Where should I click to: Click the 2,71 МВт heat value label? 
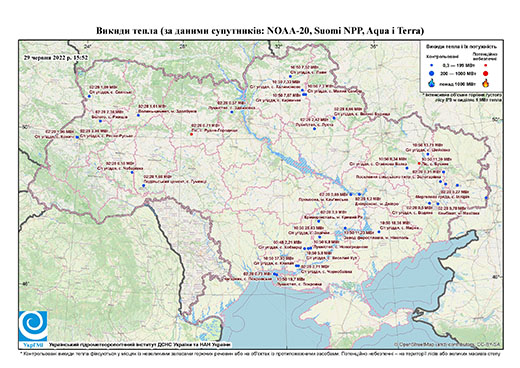[314, 267]
